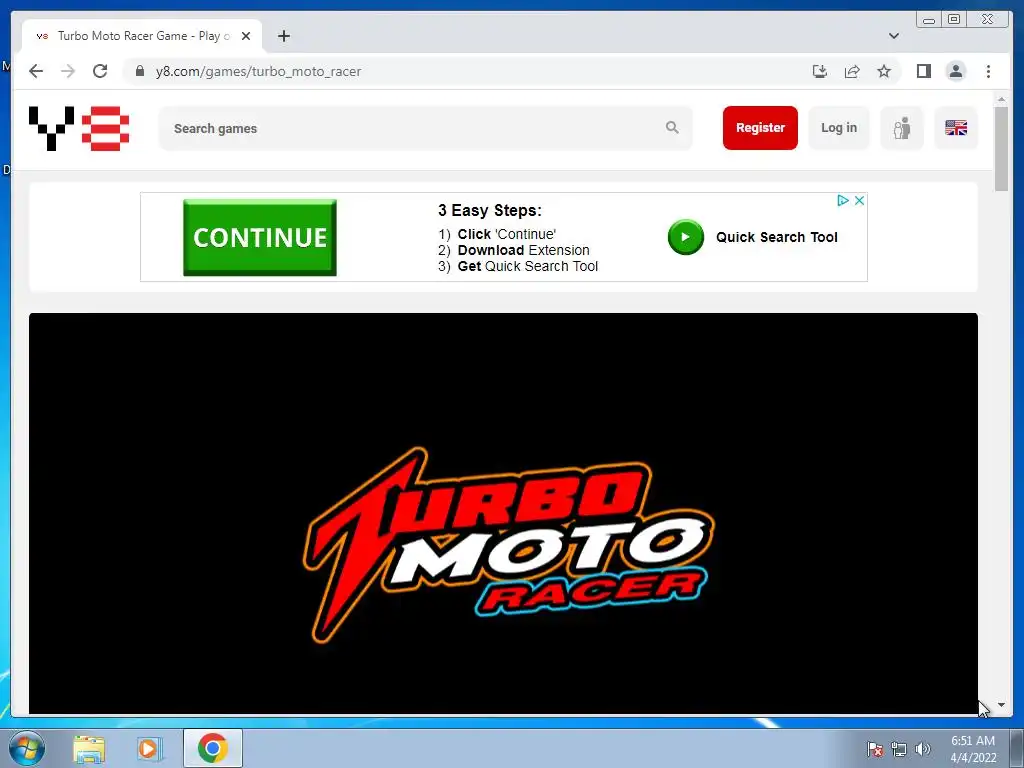Close the Turbo Moto Racer tab
Image resolution: width=1024 pixels, height=768 pixels.
[x=246, y=36]
